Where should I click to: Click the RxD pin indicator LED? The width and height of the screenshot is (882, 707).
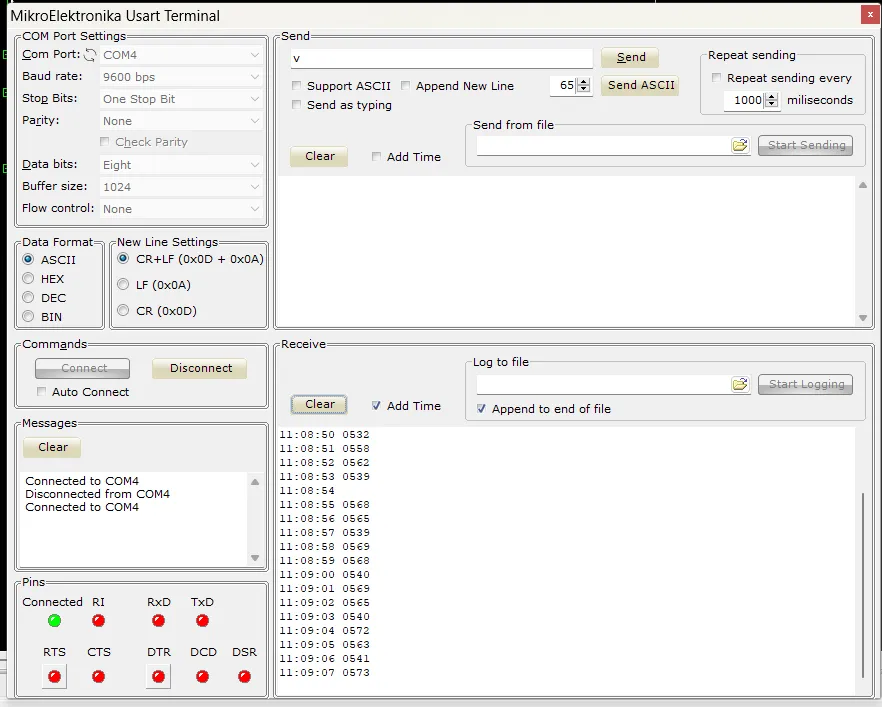coord(159,620)
